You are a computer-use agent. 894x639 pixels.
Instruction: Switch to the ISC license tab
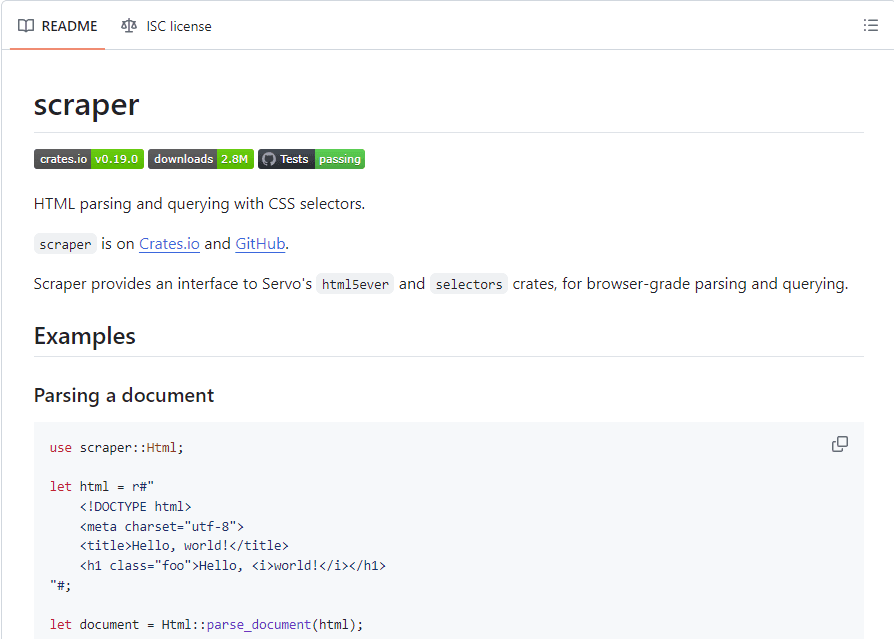tap(166, 26)
